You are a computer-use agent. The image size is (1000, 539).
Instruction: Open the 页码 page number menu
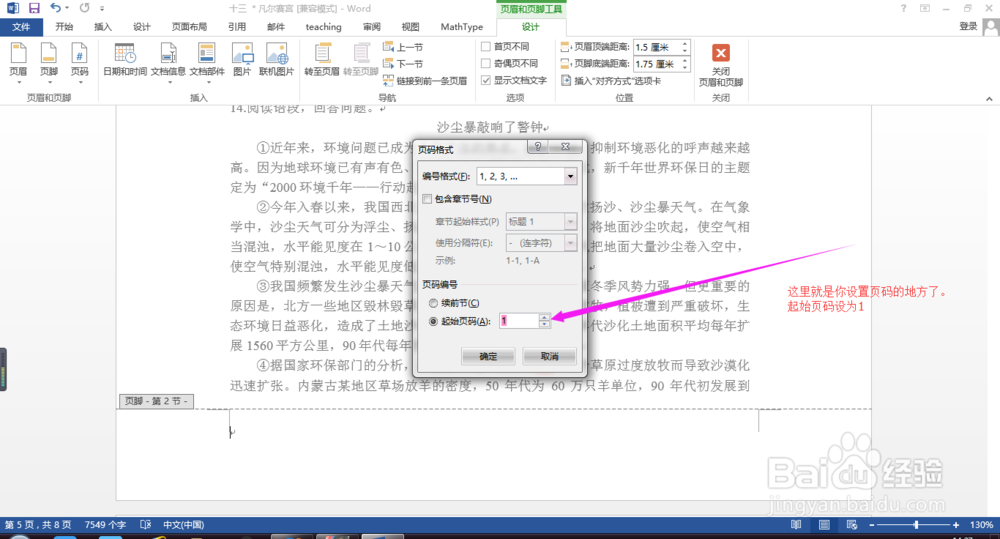point(79,63)
